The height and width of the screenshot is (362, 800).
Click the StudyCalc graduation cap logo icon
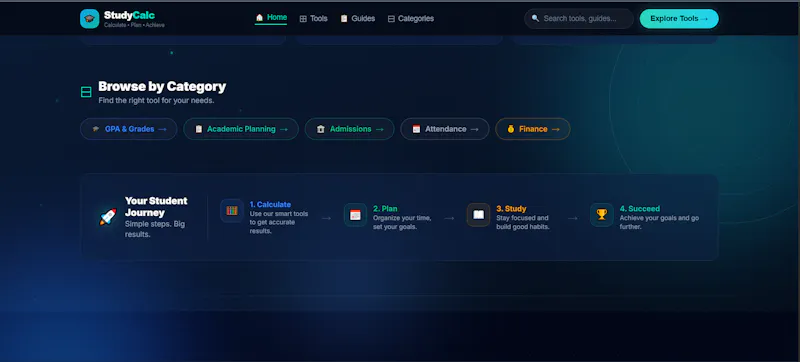89,19
